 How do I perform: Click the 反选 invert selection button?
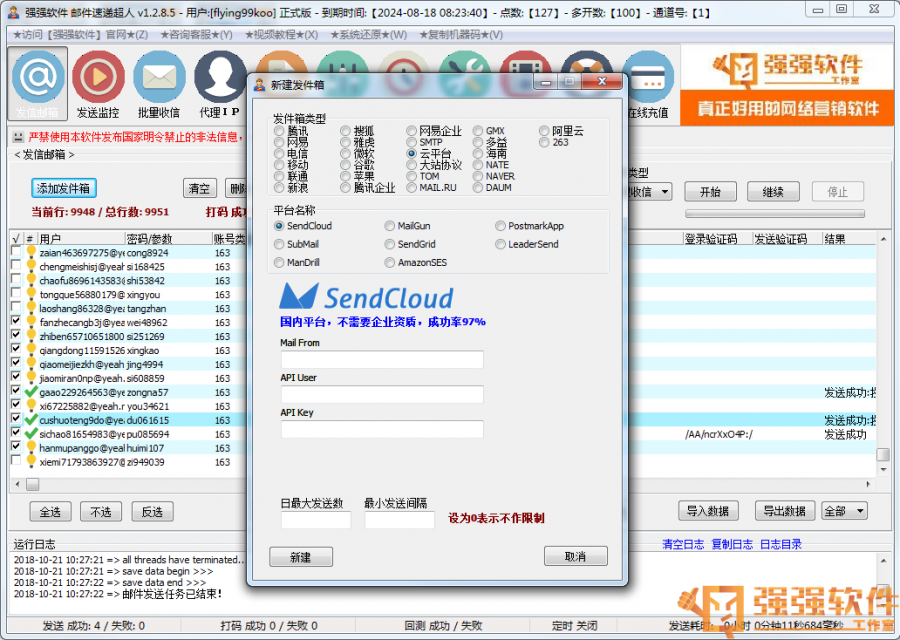pos(152,511)
